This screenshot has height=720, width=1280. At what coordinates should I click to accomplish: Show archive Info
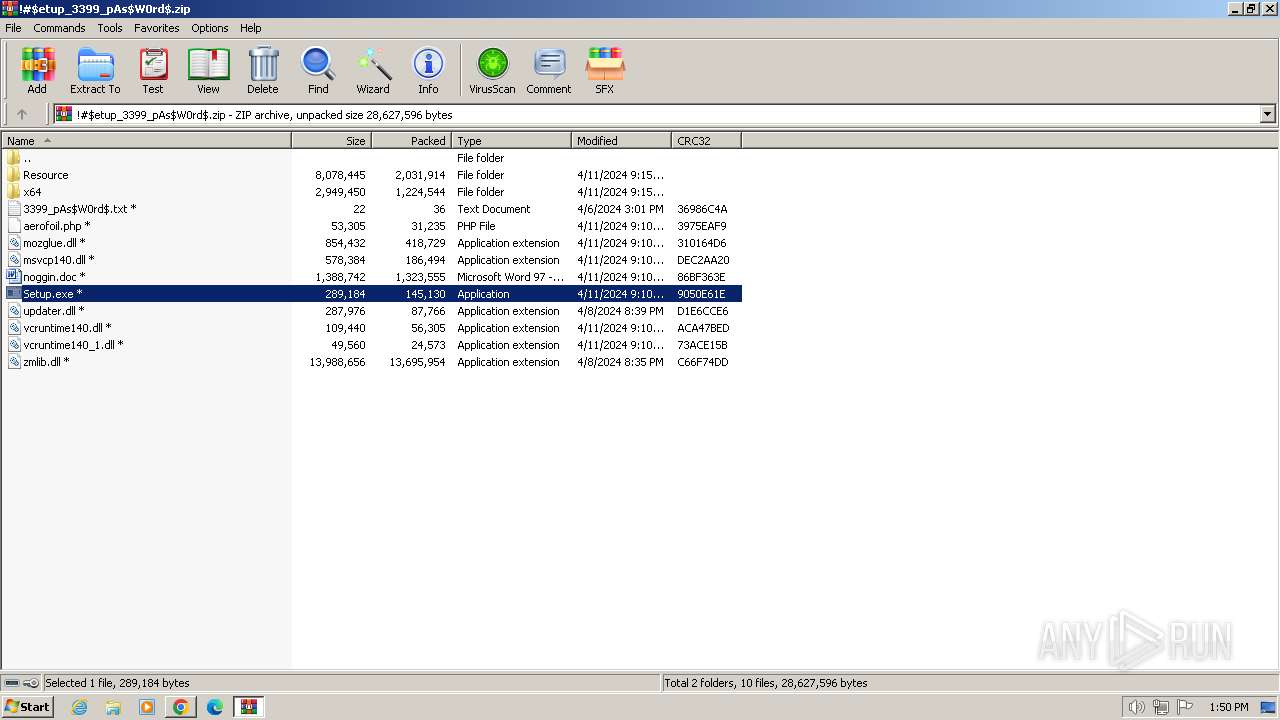(x=428, y=71)
